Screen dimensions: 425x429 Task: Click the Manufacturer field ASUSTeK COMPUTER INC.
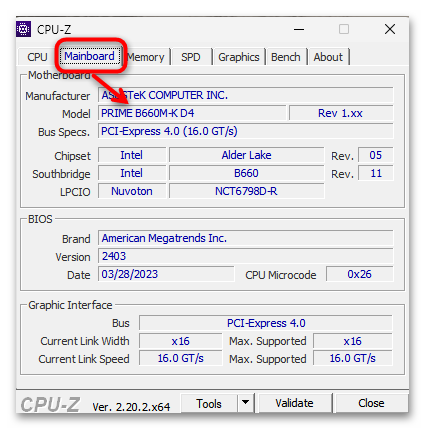246,95
